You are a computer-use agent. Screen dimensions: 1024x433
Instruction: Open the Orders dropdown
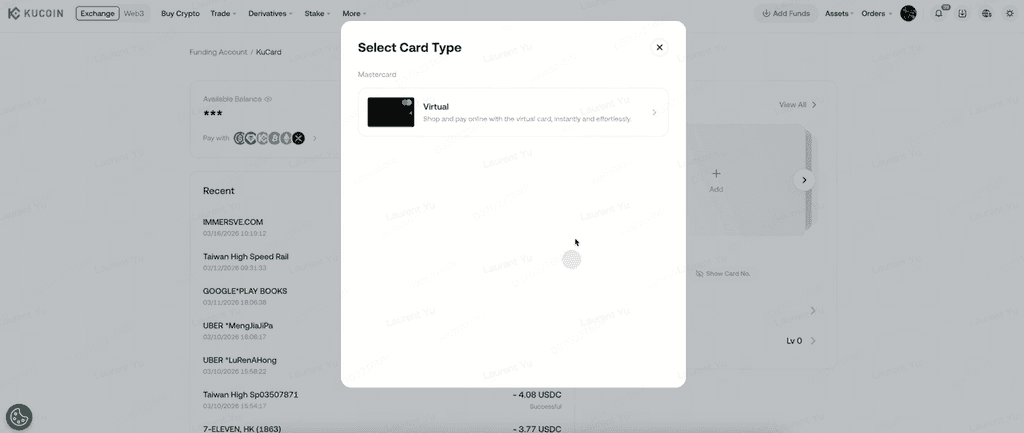click(876, 13)
